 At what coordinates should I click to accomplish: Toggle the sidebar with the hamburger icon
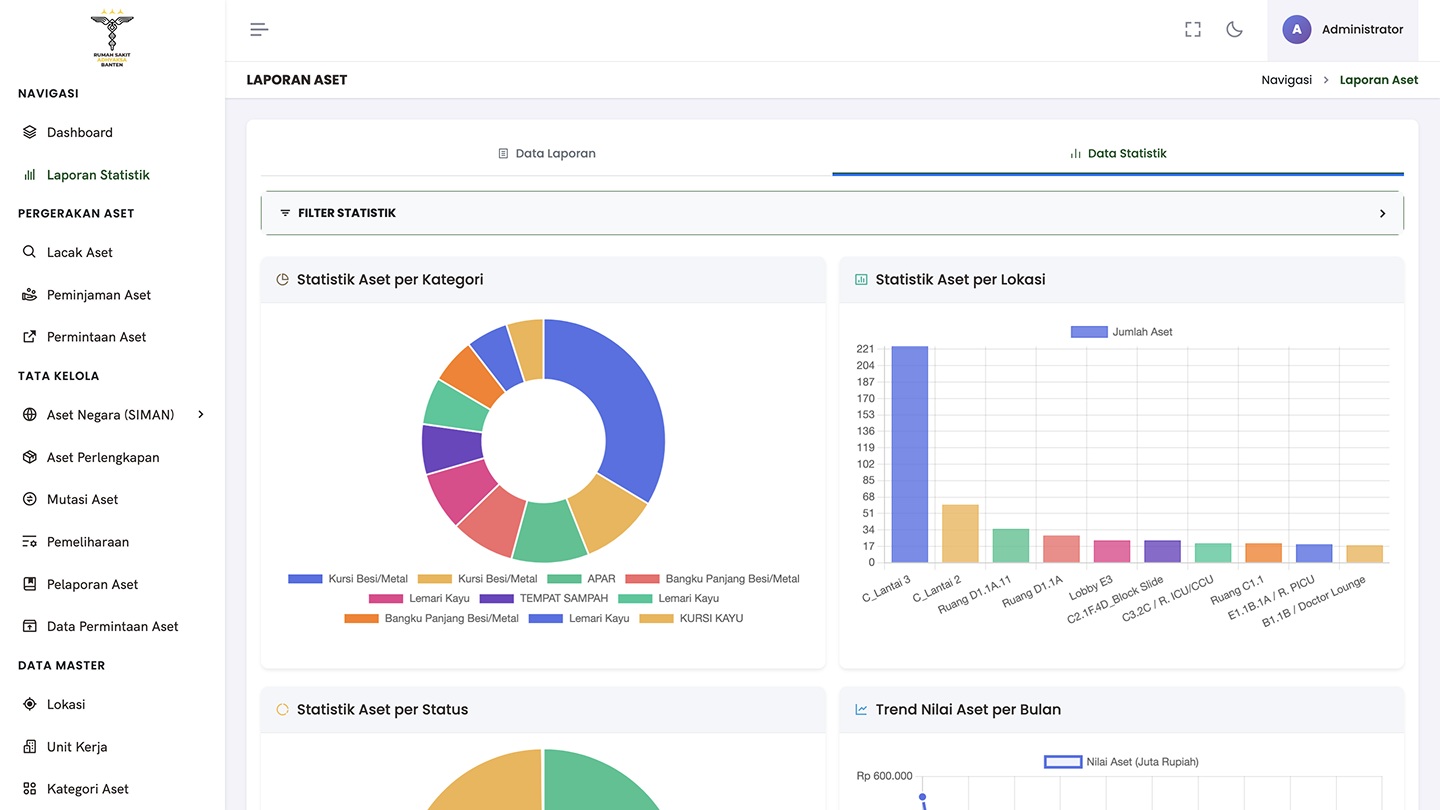[x=259, y=29]
